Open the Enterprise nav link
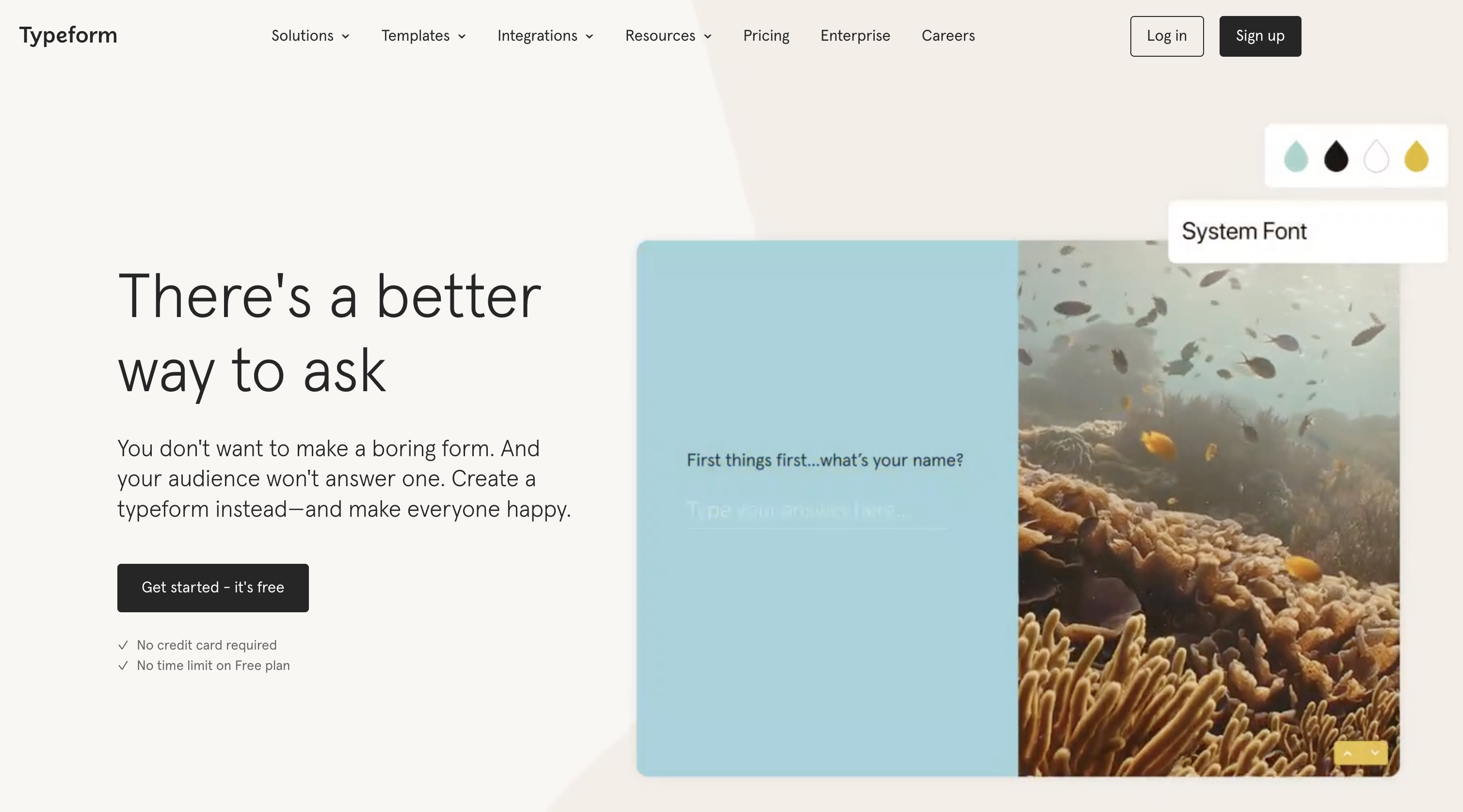 pyautogui.click(x=855, y=36)
